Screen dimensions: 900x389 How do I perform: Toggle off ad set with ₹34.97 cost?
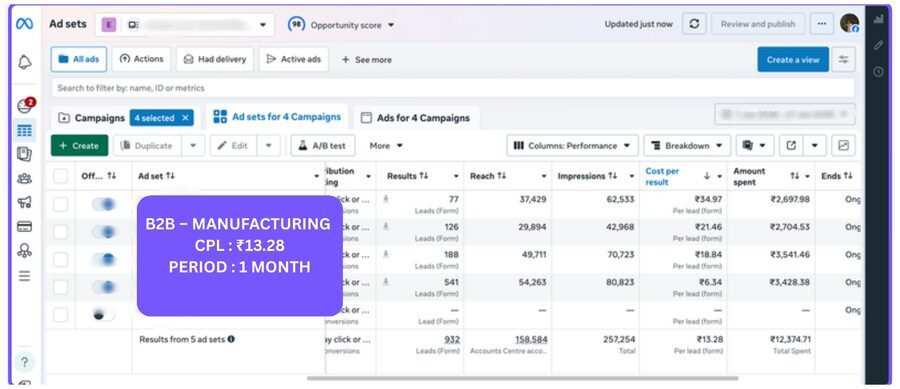point(104,204)
